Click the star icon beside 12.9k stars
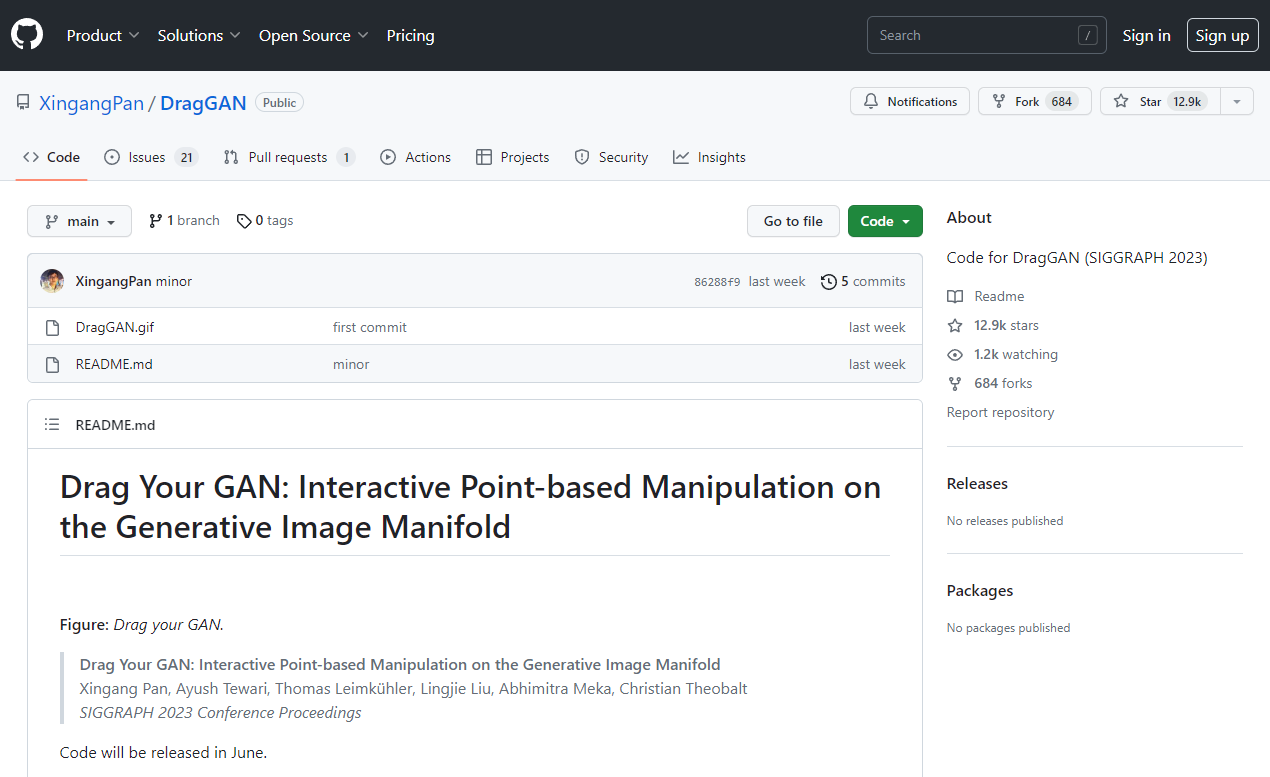The width and height of the screenshot is (1270, 777). pos(955,325)
